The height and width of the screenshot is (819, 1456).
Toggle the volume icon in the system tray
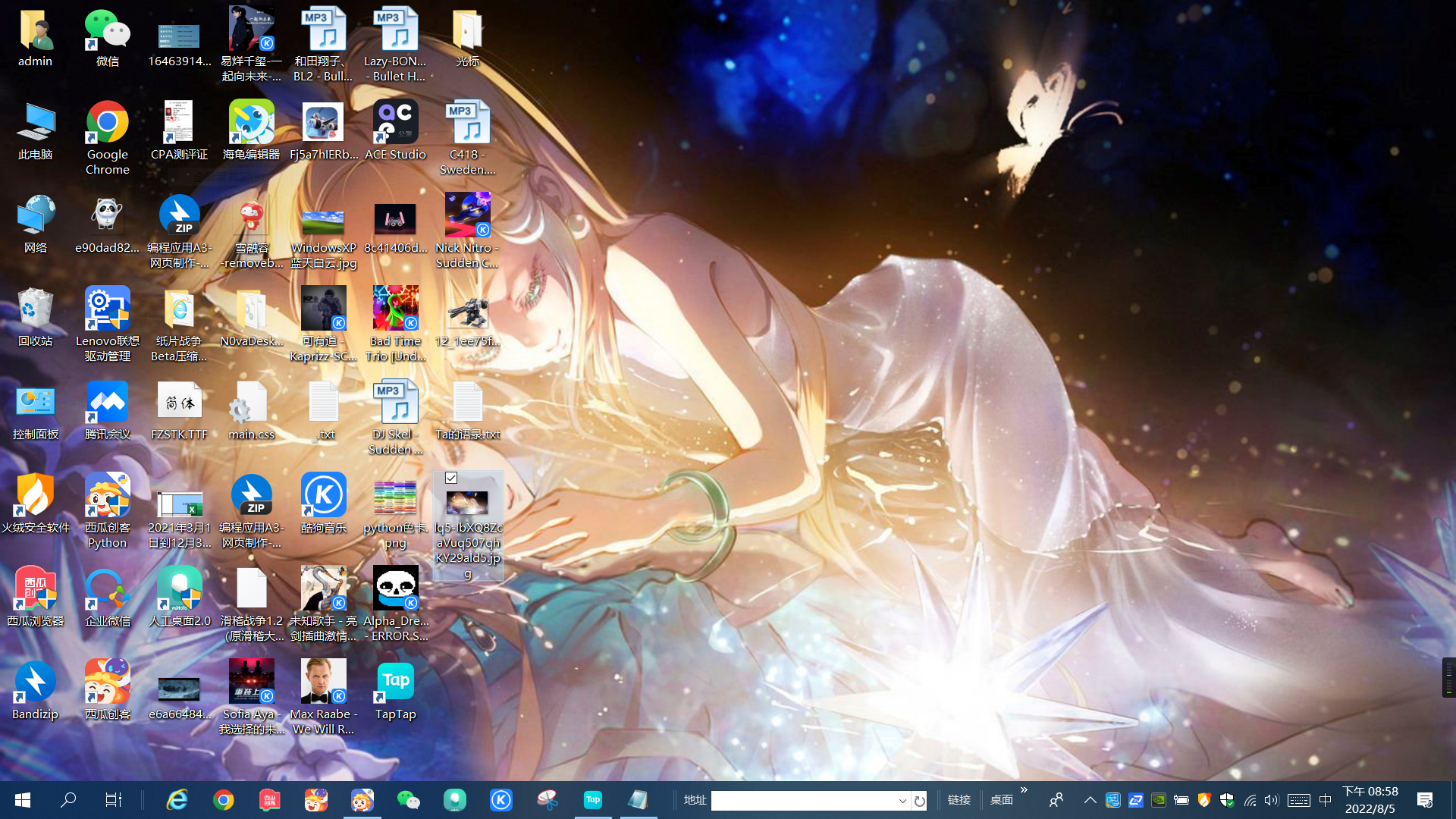pyautogui.click(x=1272, y=800)
